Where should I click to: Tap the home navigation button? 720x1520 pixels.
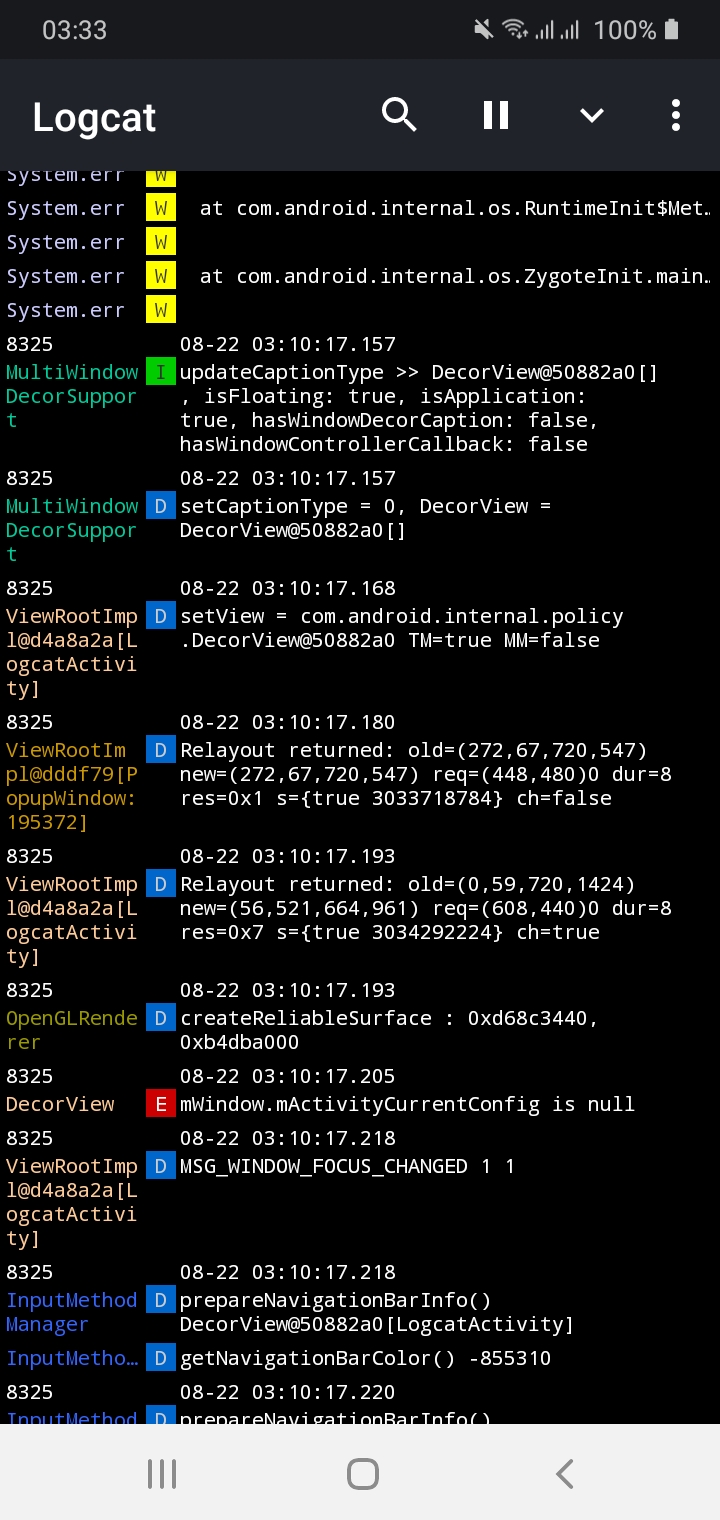pos(362,1472)
